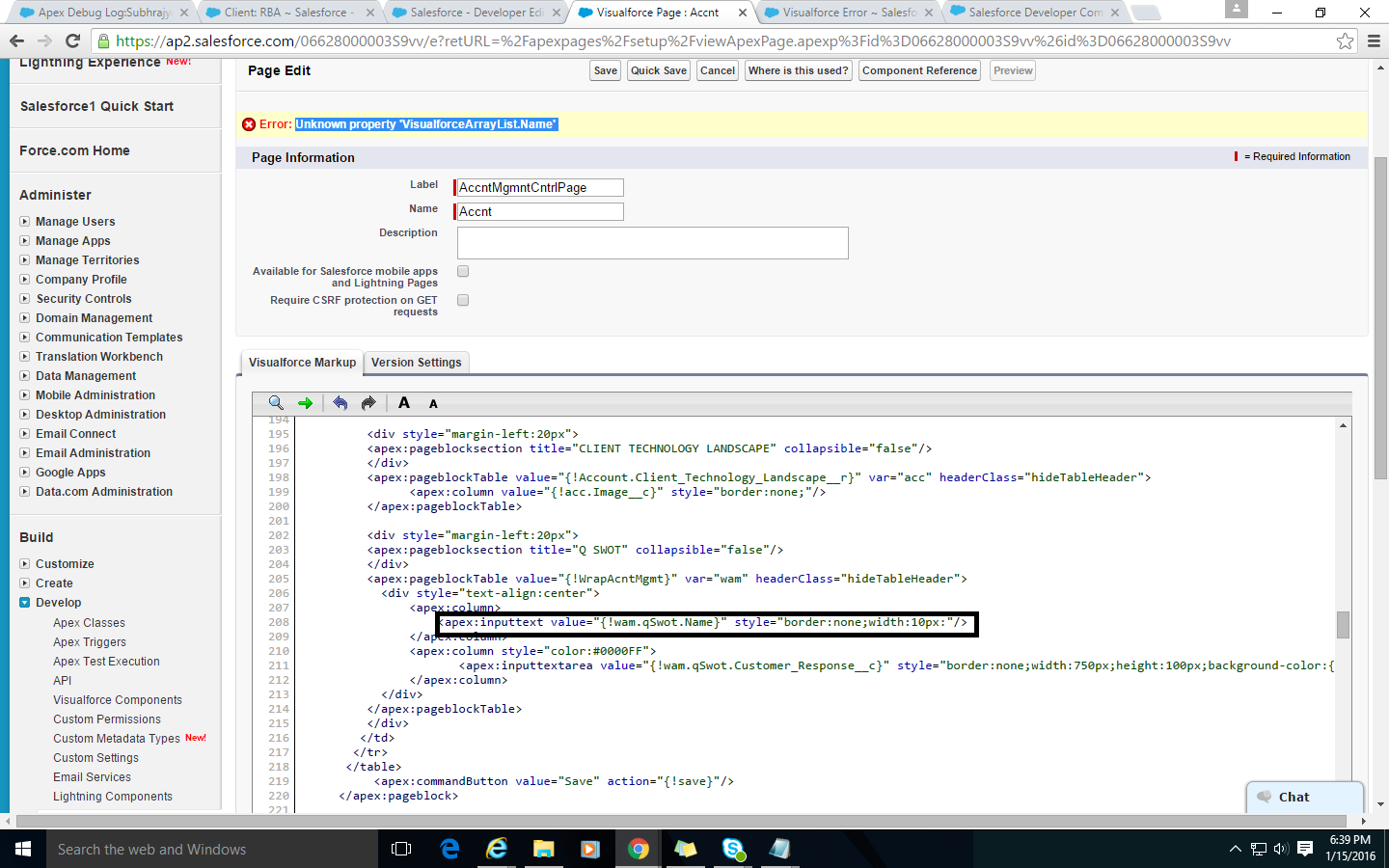Image resolution: width=1389 pixels, height=868 pixels.
Task: Click the redo arrow in the editor toolbar
Action: point(368,403)
